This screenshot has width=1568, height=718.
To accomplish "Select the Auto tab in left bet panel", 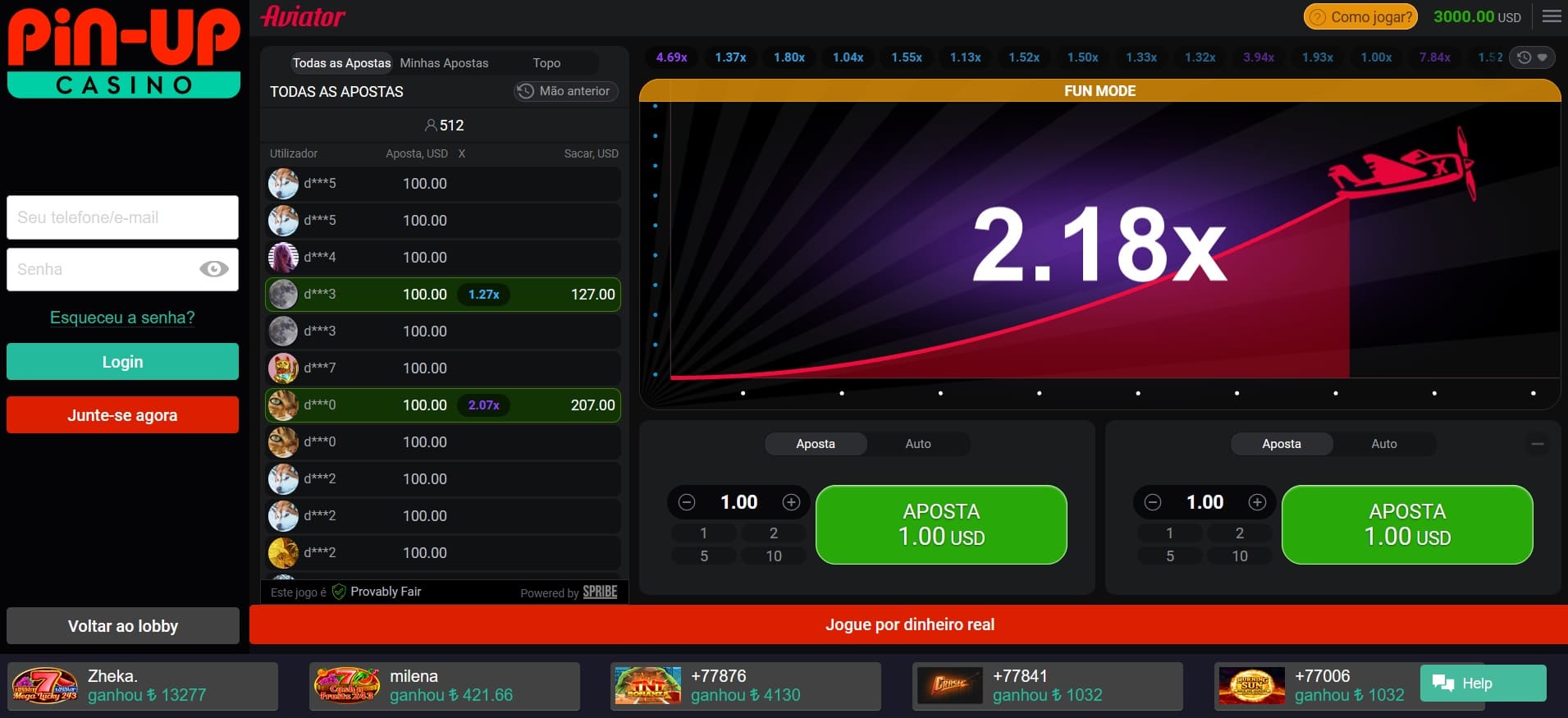I will pos(918,444).
